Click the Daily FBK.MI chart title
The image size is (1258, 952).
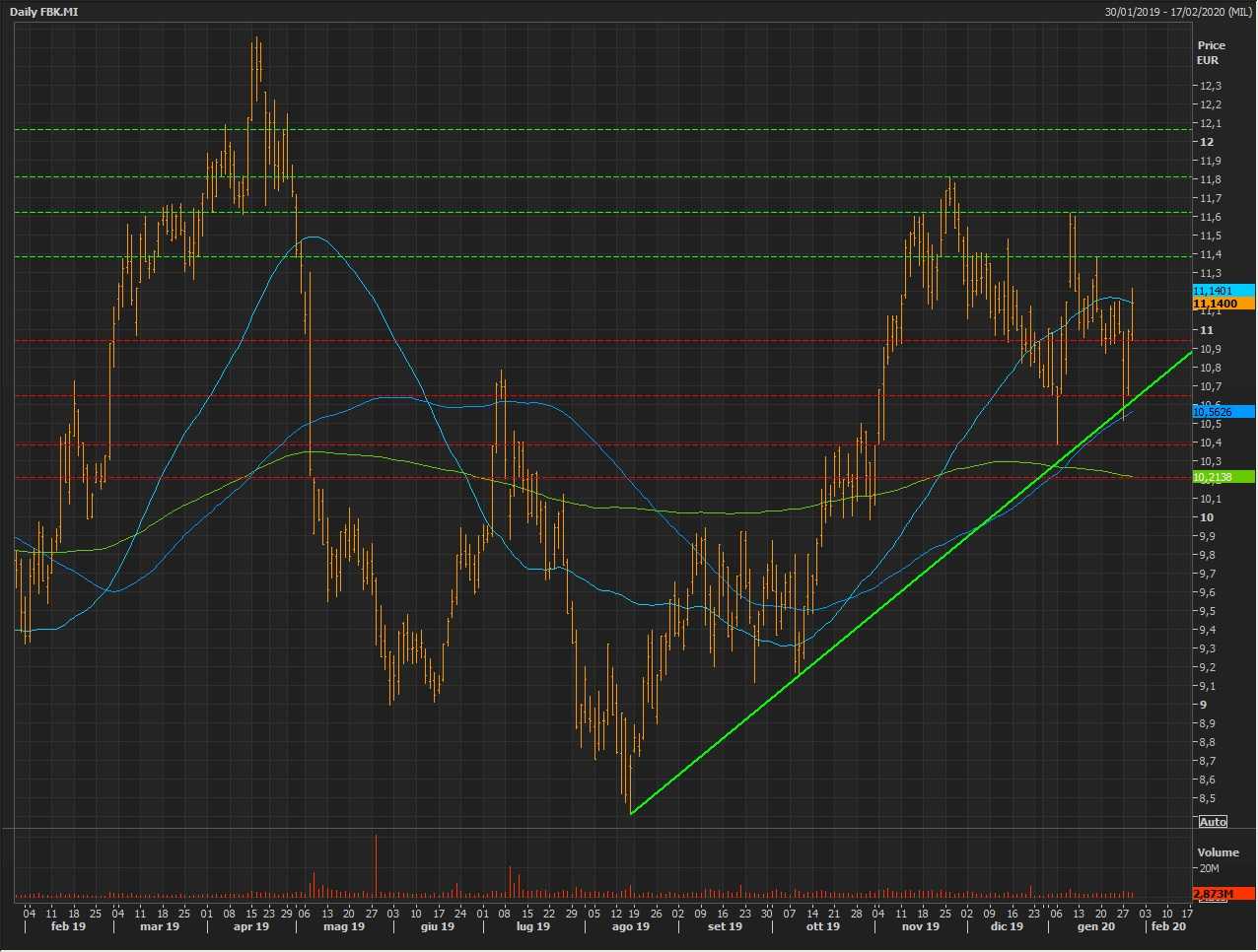(44, 12)
